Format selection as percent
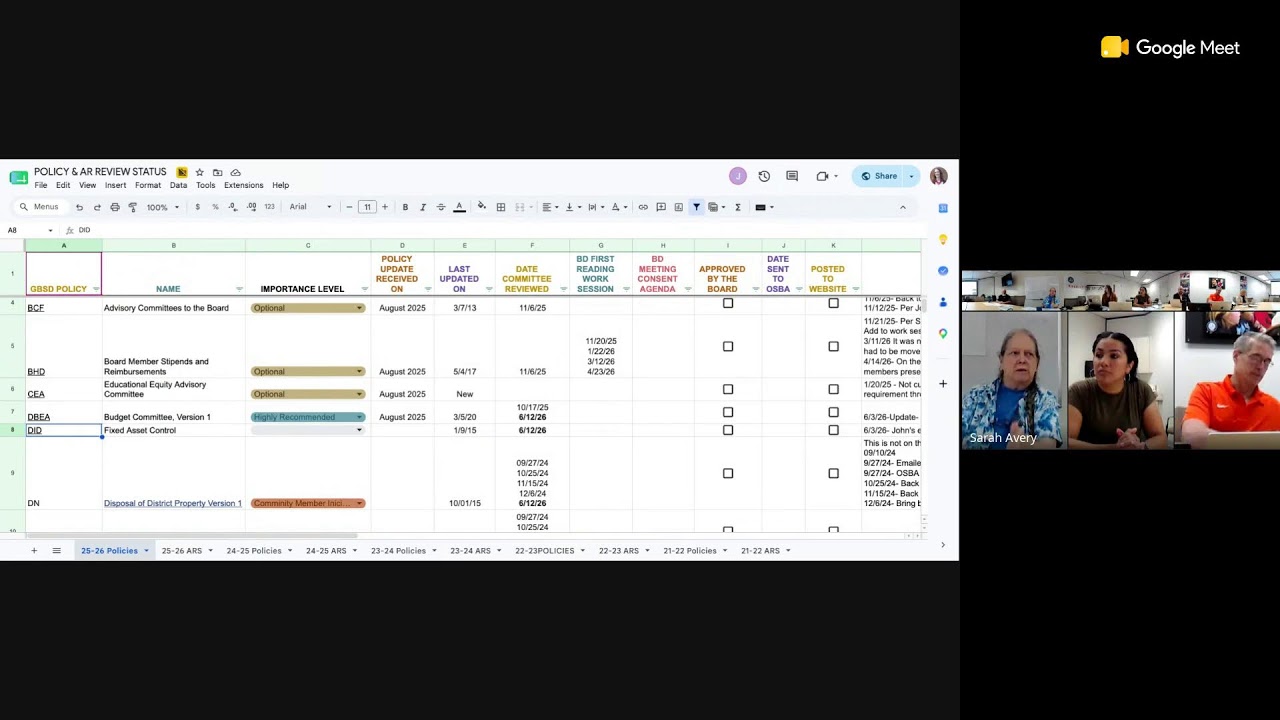Viewport: 1280px width, 720px height. 215,207
